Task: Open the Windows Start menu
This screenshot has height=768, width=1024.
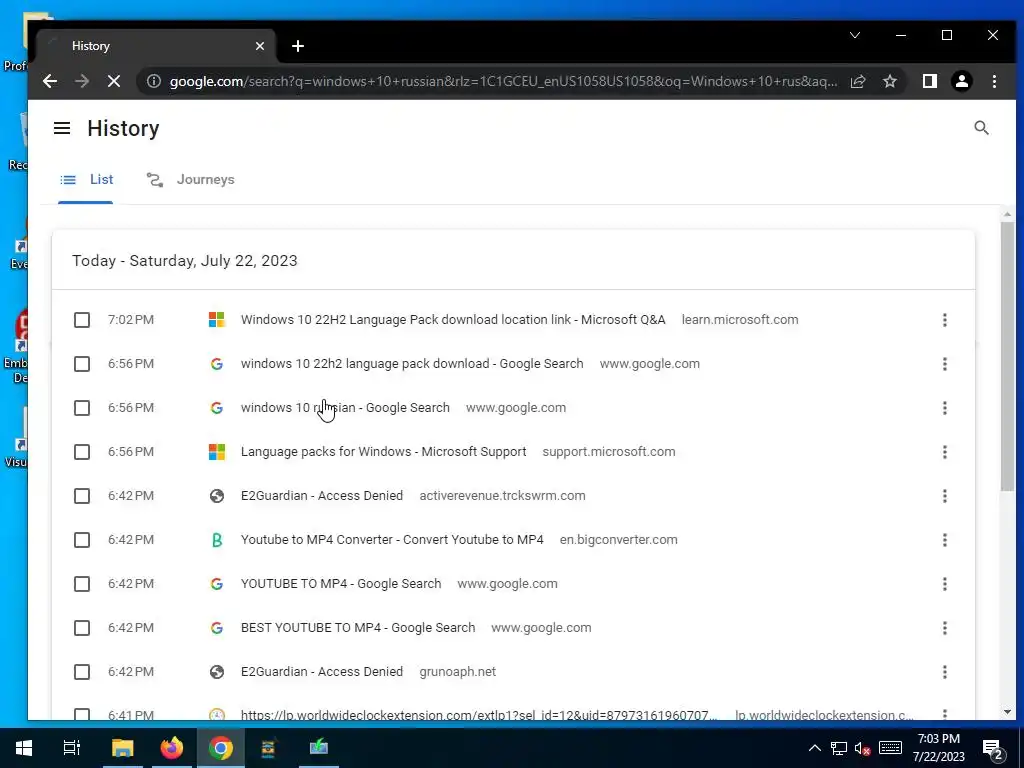Action: (x=24, y=748)
